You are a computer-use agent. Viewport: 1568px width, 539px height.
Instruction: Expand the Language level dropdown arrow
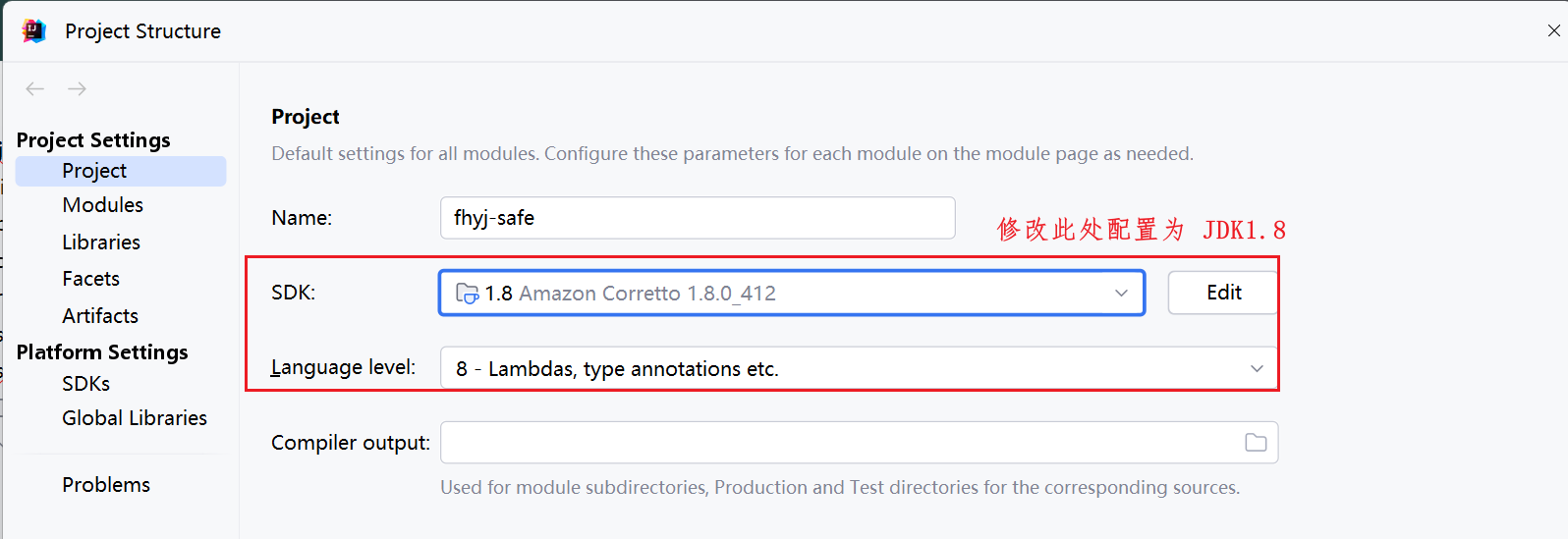[1257, 369]
